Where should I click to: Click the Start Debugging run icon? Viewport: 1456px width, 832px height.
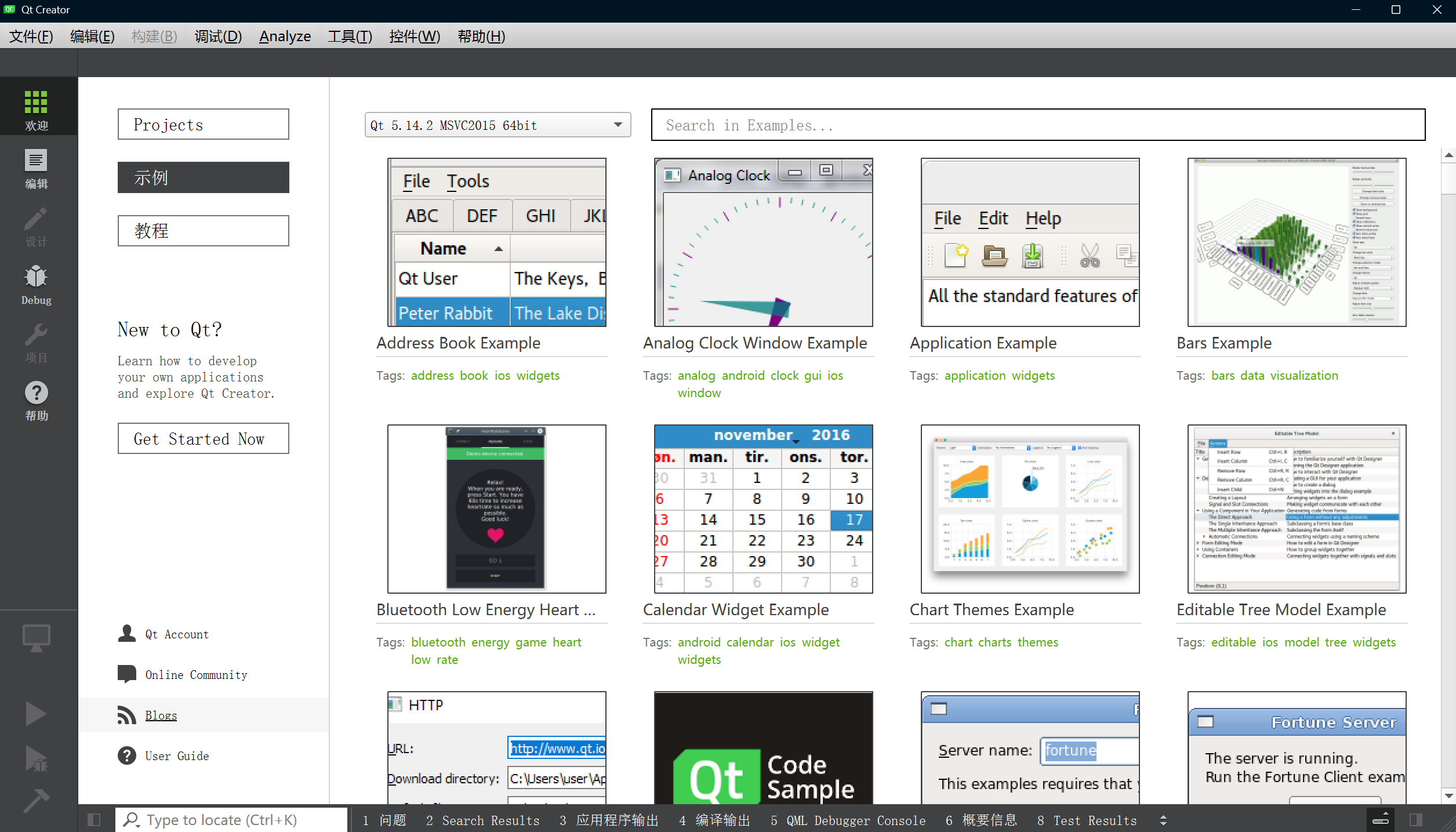(36, 758)
